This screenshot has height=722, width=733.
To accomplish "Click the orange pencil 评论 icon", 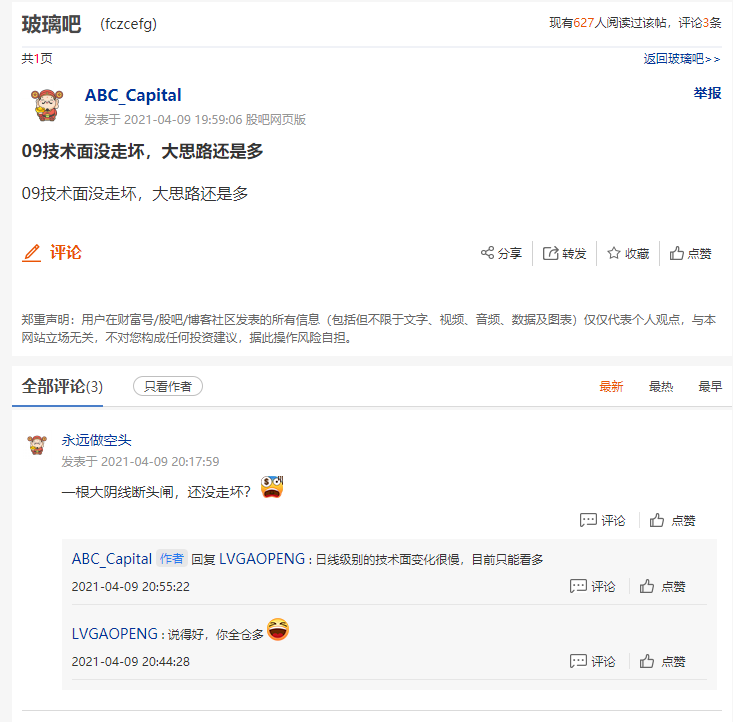I will tap(52, 253).
